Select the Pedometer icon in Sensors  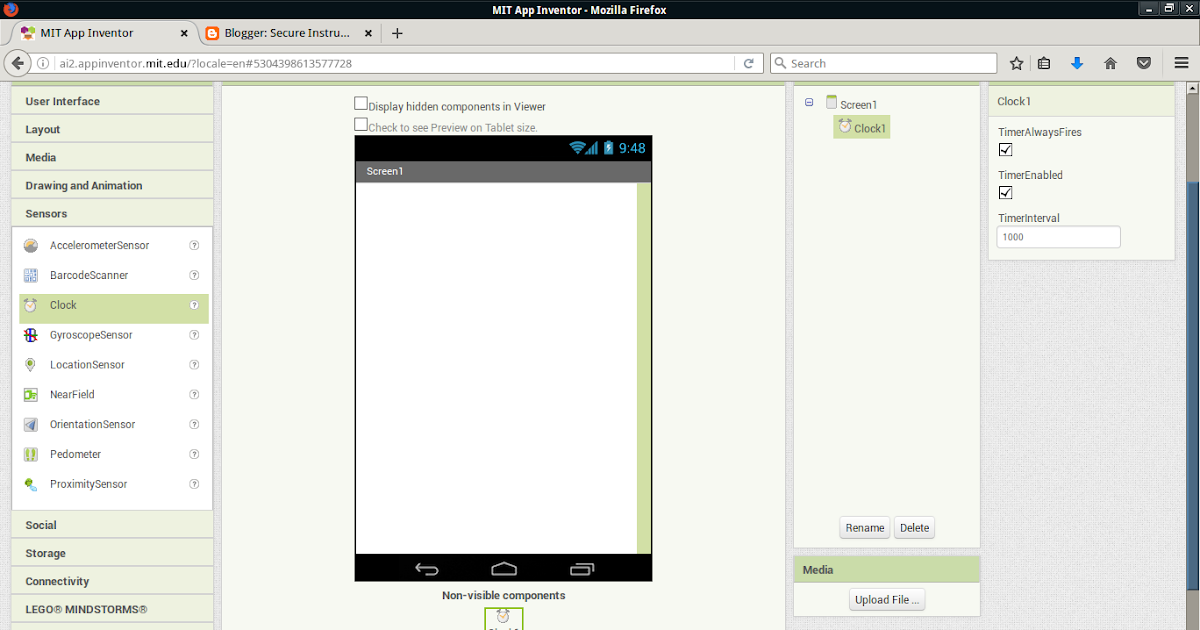point(31,454)
